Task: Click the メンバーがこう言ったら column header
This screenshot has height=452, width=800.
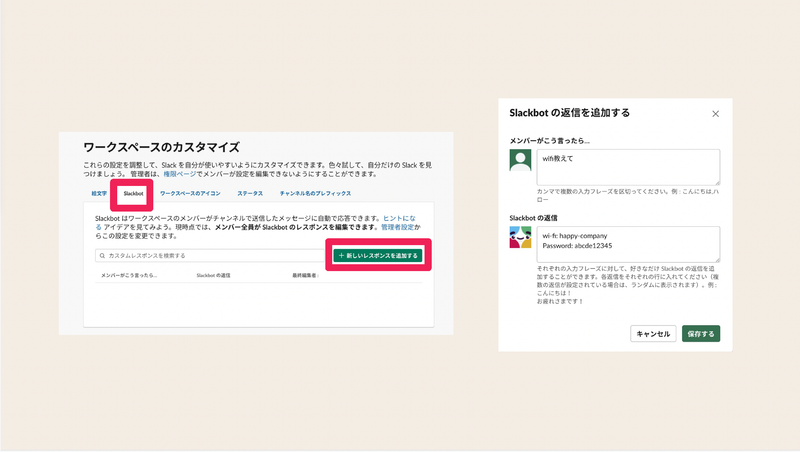Action: 129,275
